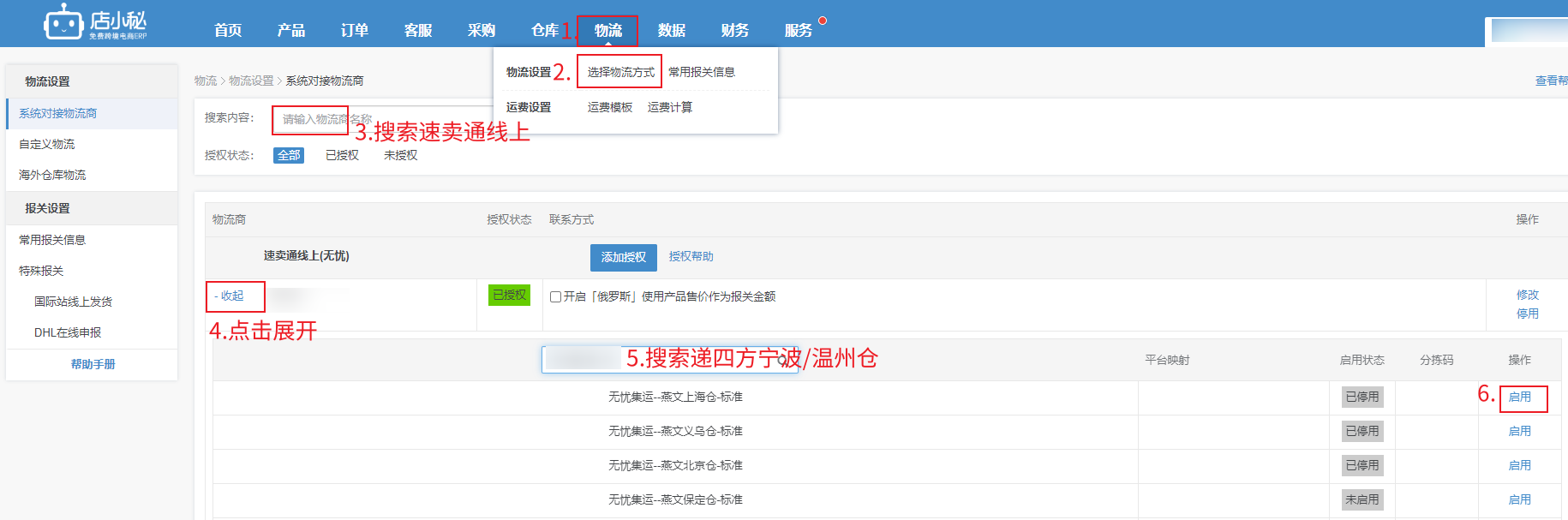This screenshot has width=1568, height=520.
Task: Open the 授权帮助 link
Action: coord(691,256)
